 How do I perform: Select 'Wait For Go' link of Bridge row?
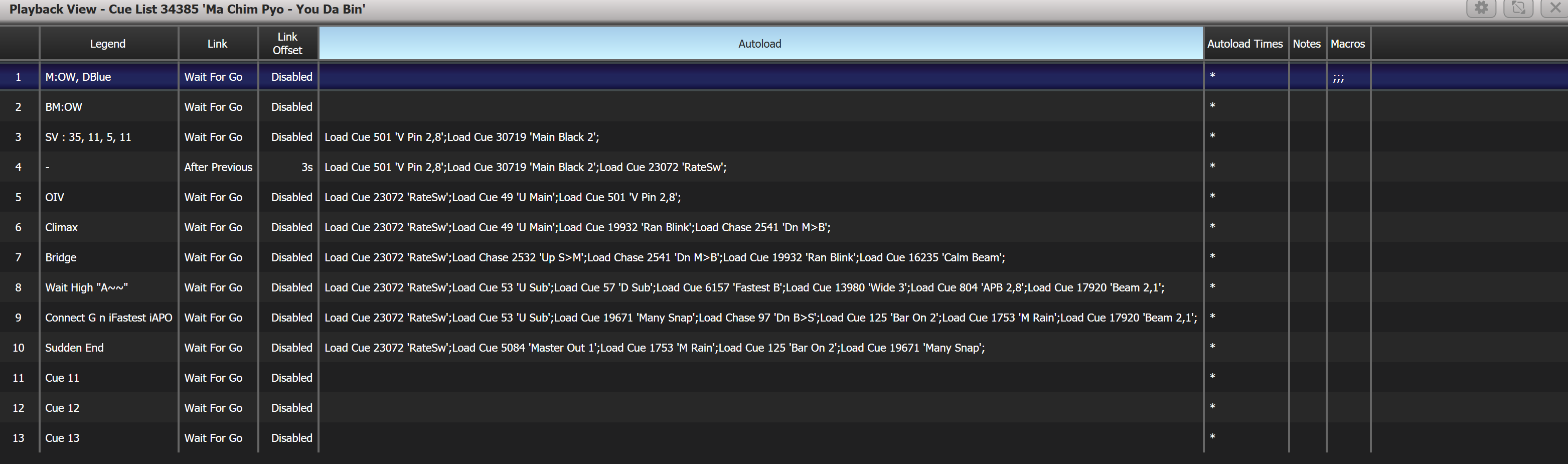(218, 257)
